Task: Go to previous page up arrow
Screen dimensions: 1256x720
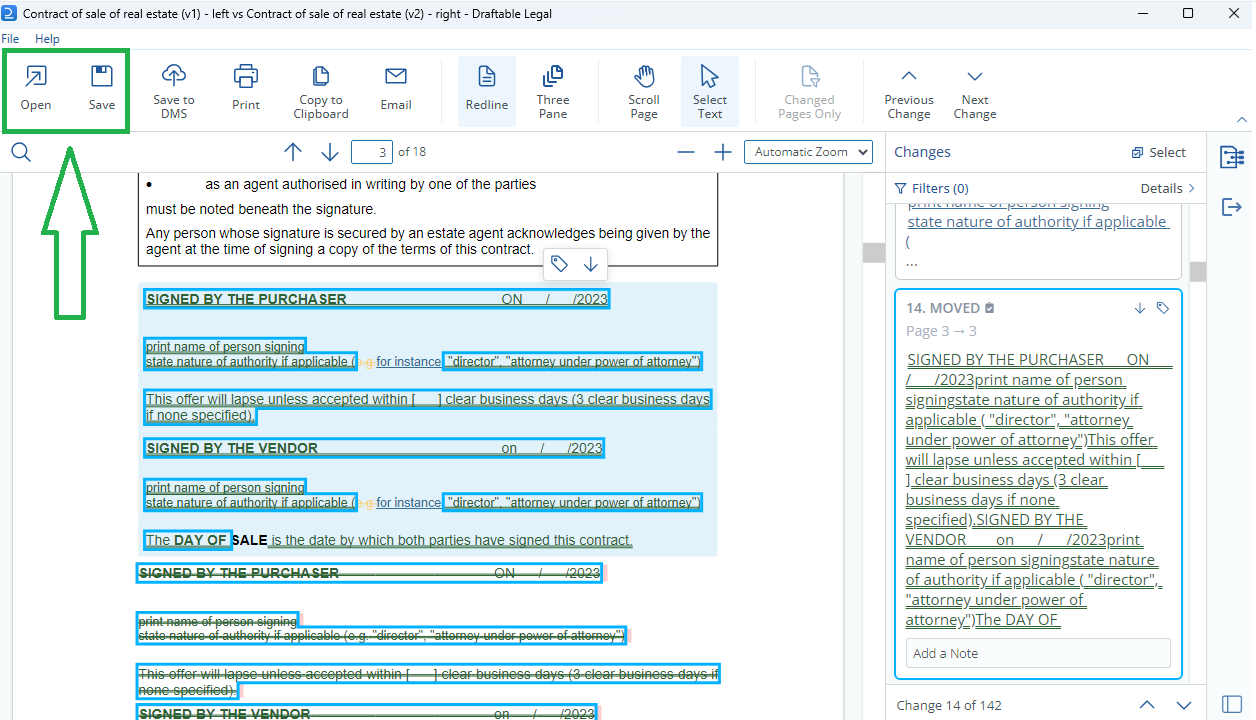Action: pos(293,152)
